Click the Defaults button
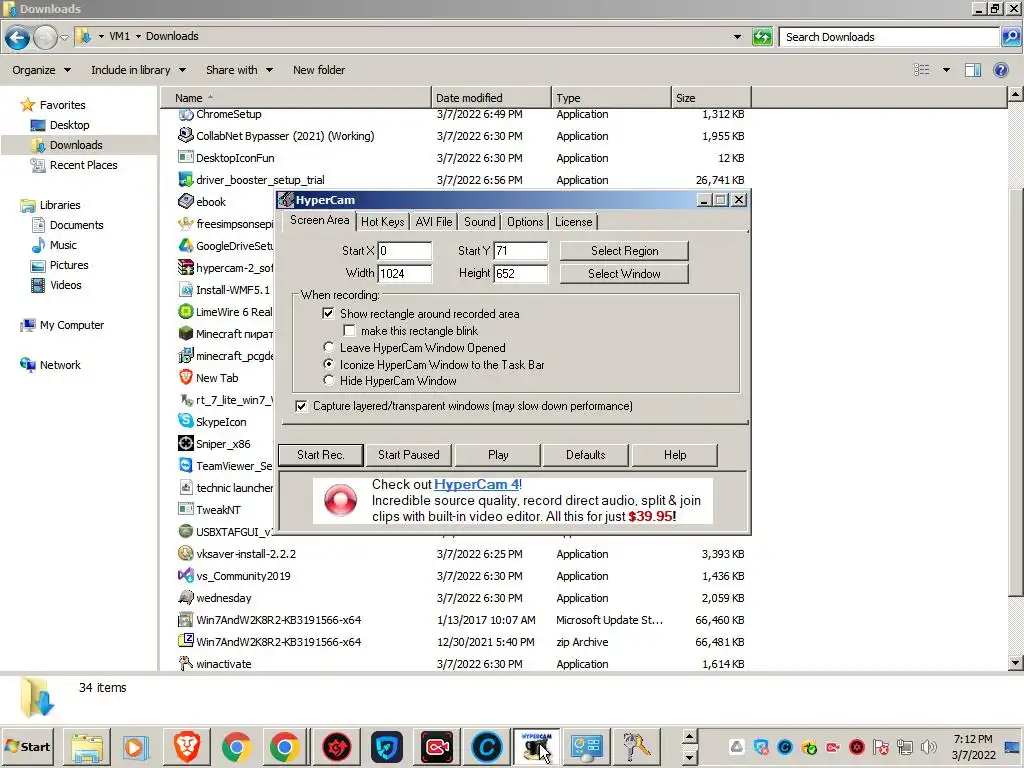 click(x=586, y=455)
